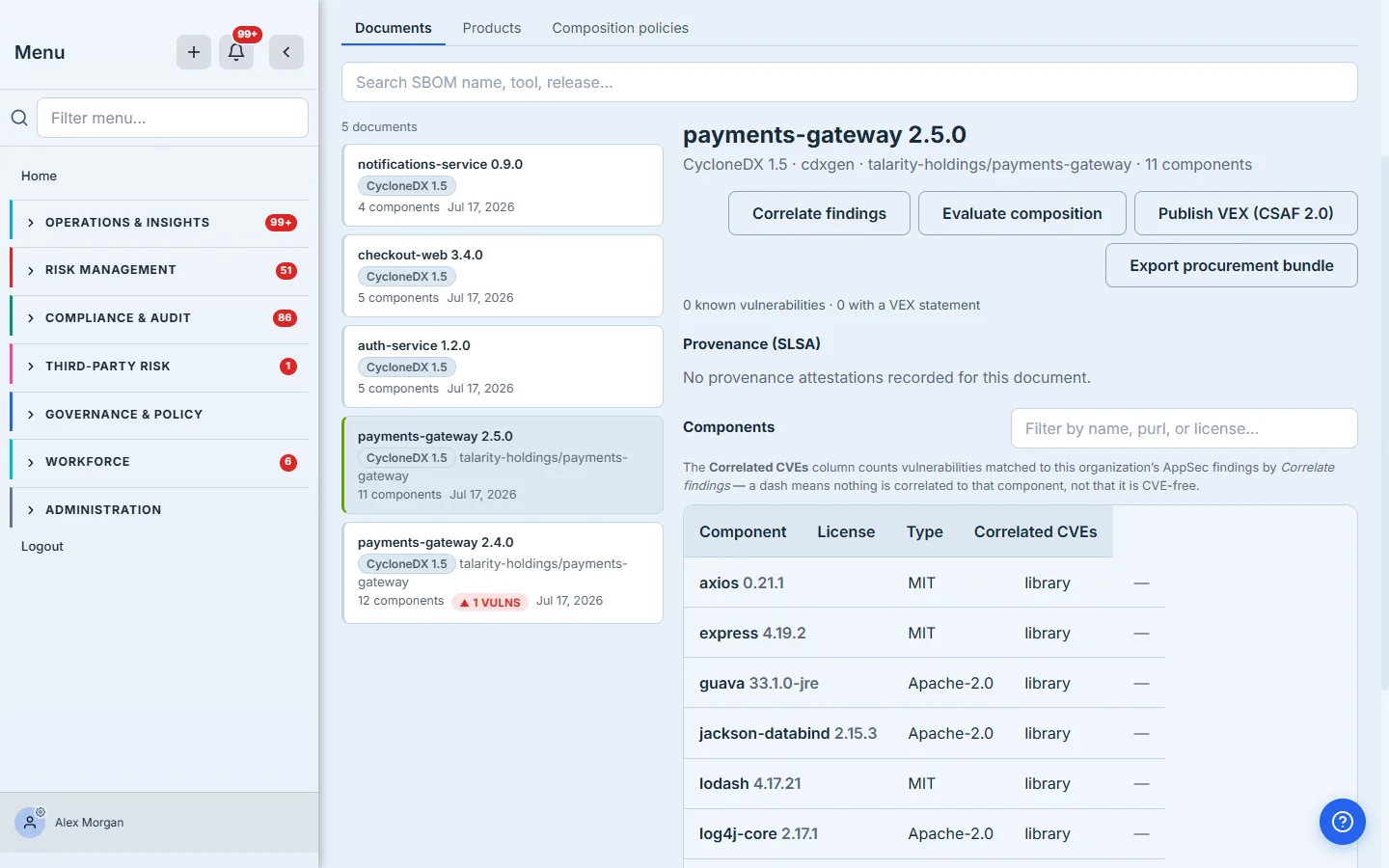This screenshot has height=868, width=1389.
Task: Click the License column header
Action: (846, 531)
